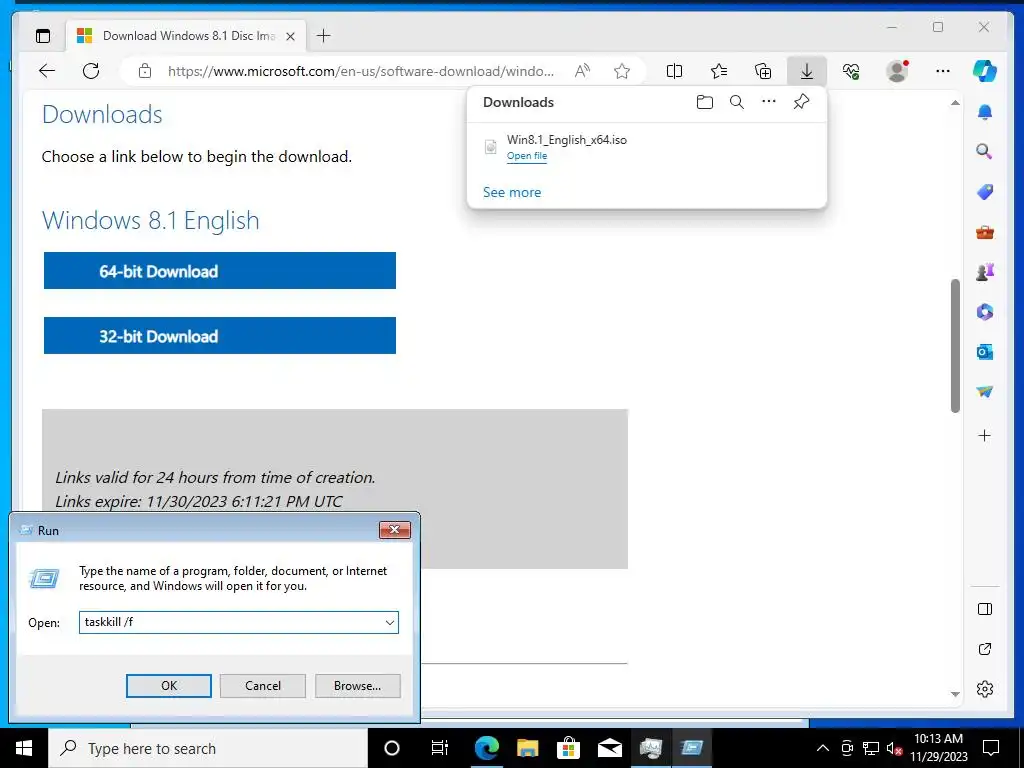Close the Run dialog with red X
This screenshot has width=1024, height=768.
(394, 530)
